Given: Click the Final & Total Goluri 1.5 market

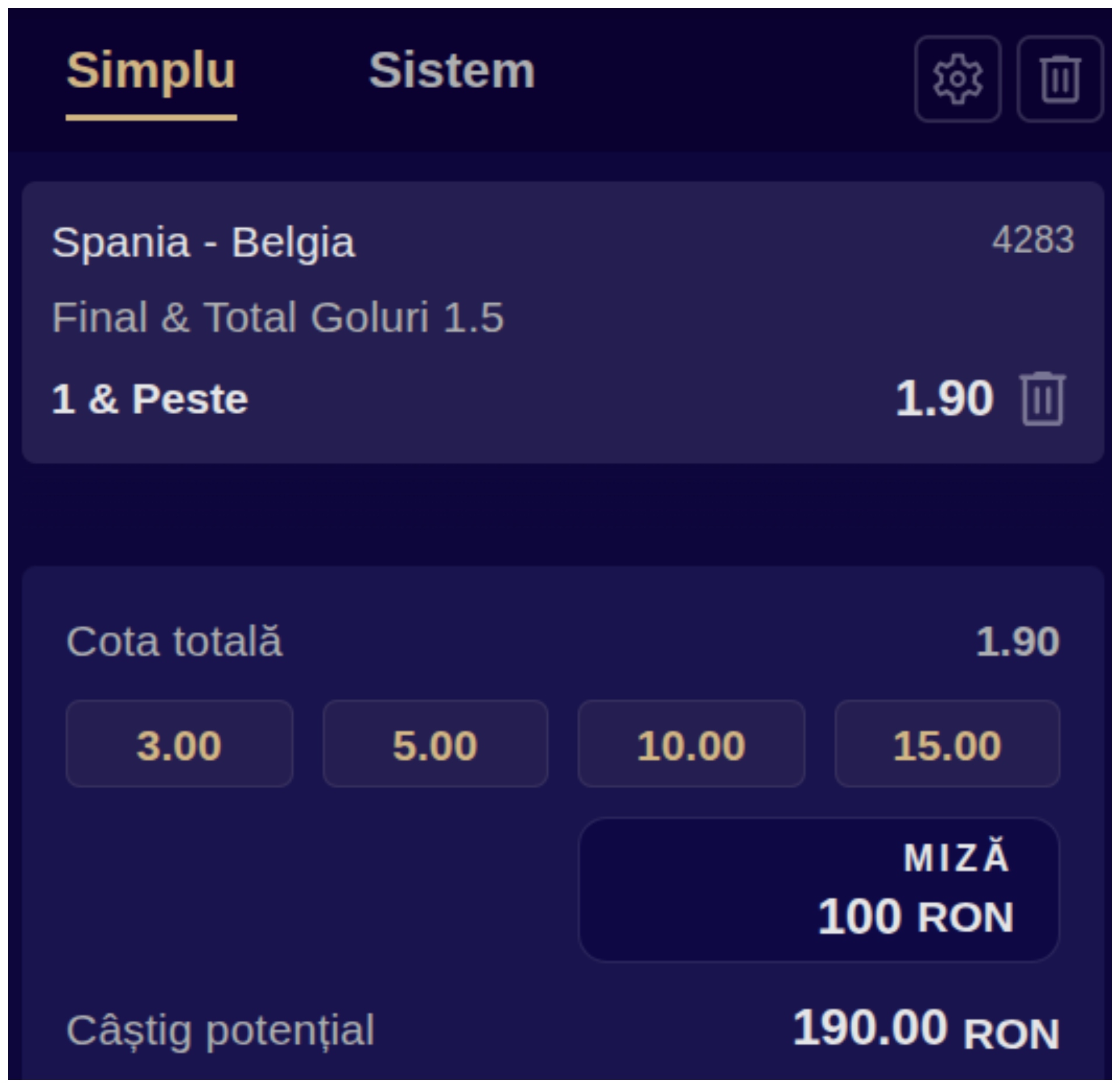Looking at the screenshot, I should 278,318.
